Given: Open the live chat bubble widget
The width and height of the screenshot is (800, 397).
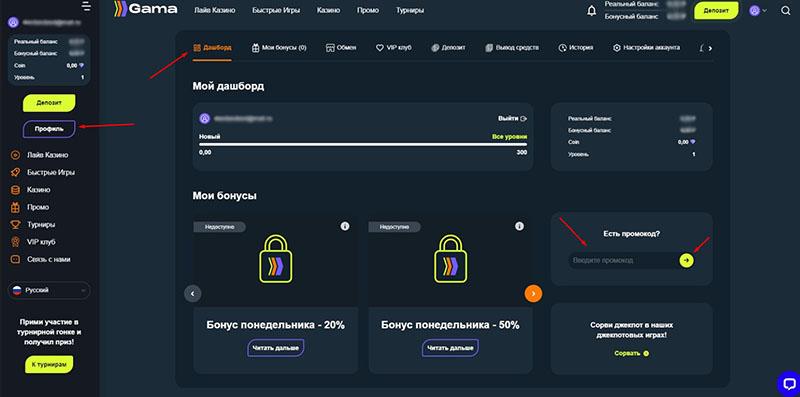Looking at the screenshot, I should [788, 383].
